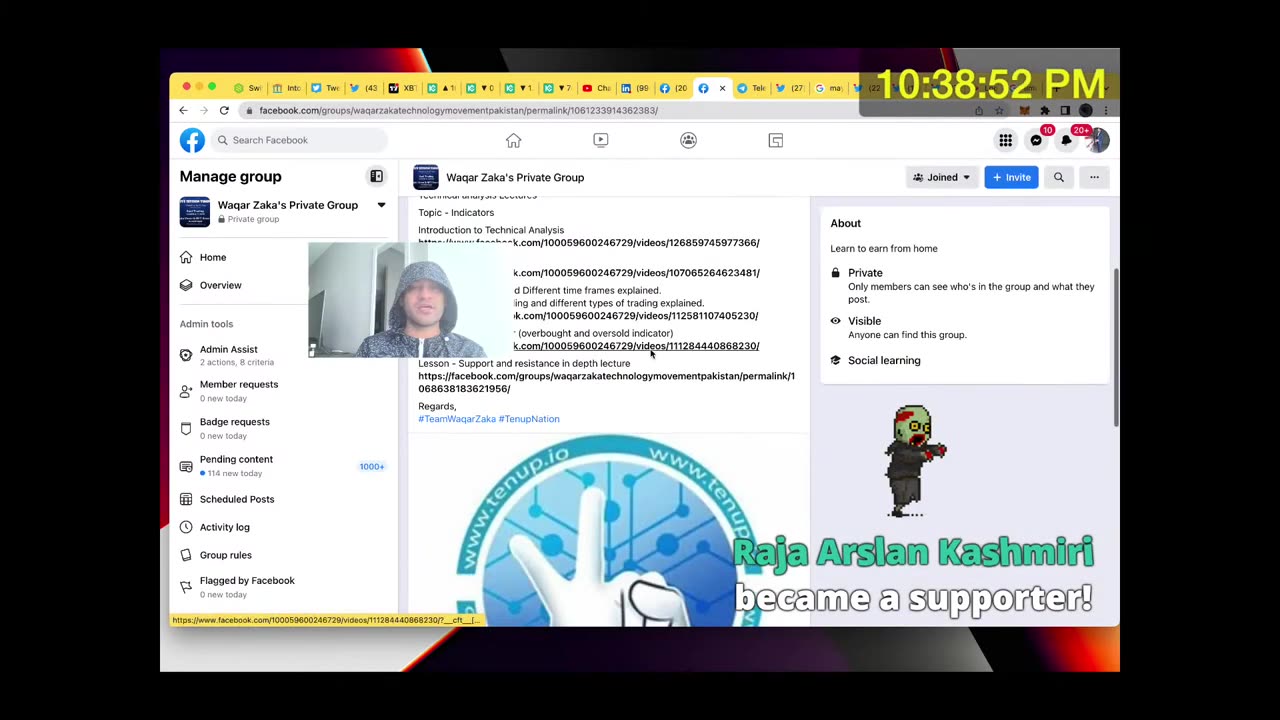The image size is (1280, 720).
Task: Switch to the Swi browser tab
Action: (x=247, y=88)
